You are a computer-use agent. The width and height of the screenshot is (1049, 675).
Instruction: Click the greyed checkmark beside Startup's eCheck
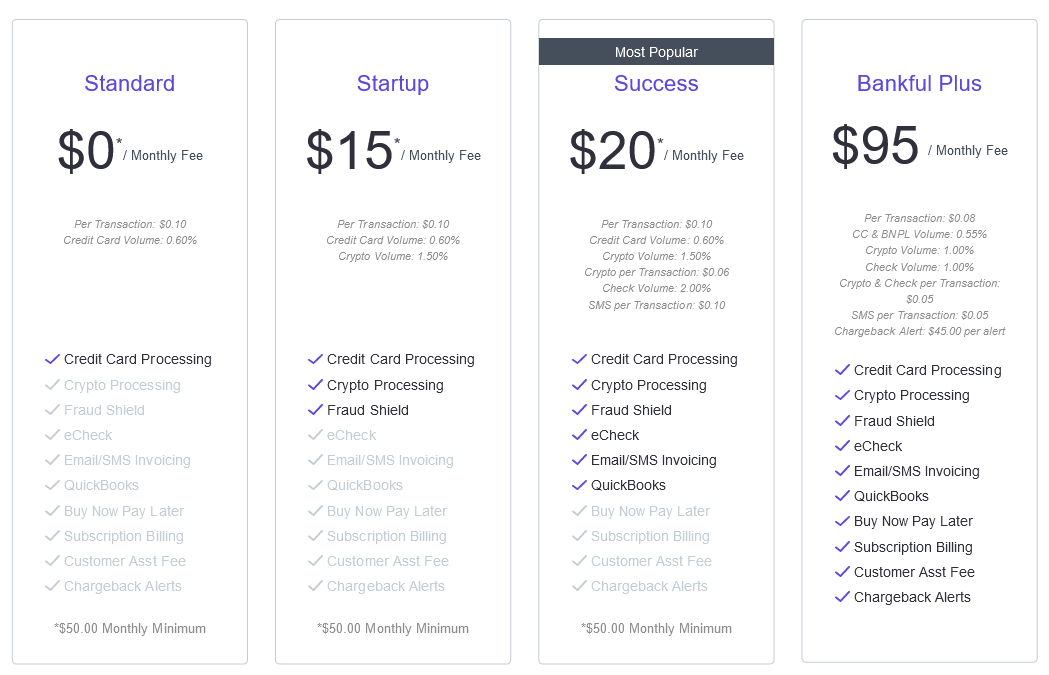[x=315, y=435]
